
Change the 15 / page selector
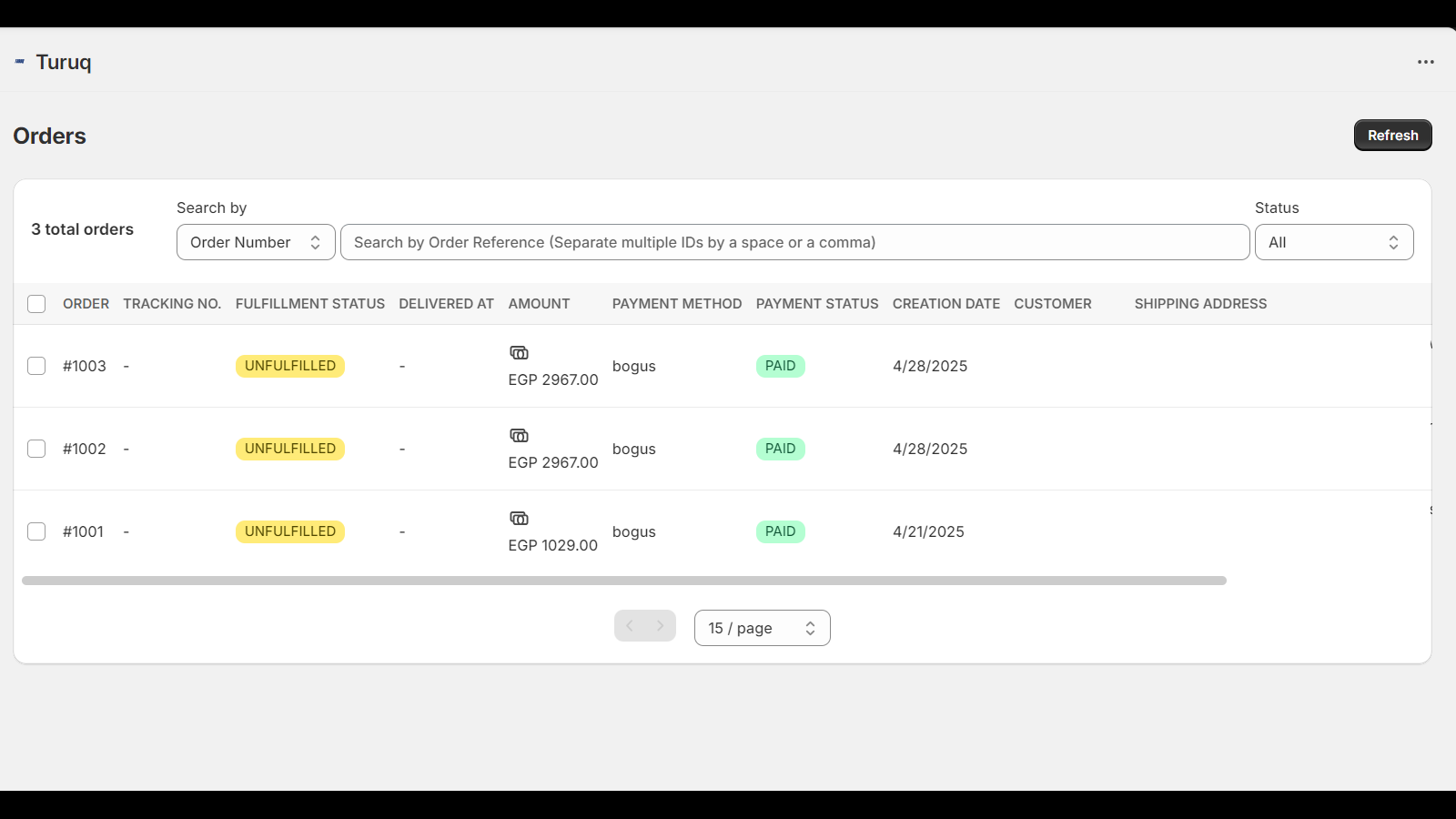[x=762, y=628]
